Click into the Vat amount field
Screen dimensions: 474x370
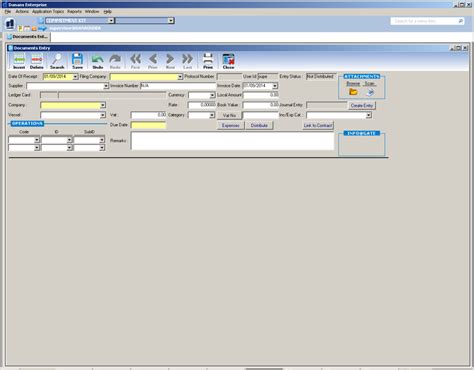point(148,115)
